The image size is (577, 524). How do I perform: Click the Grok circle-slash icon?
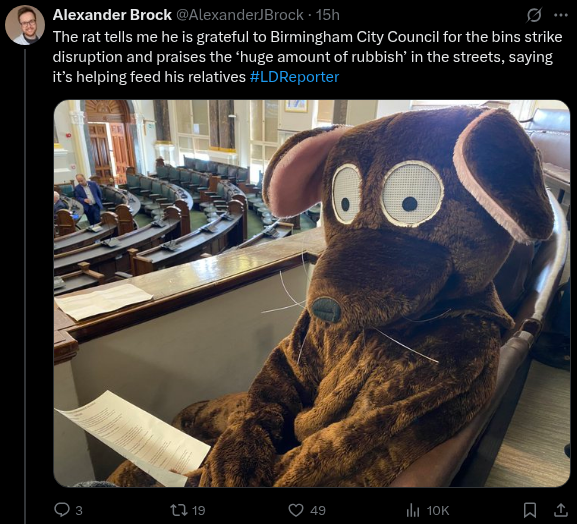534,15
